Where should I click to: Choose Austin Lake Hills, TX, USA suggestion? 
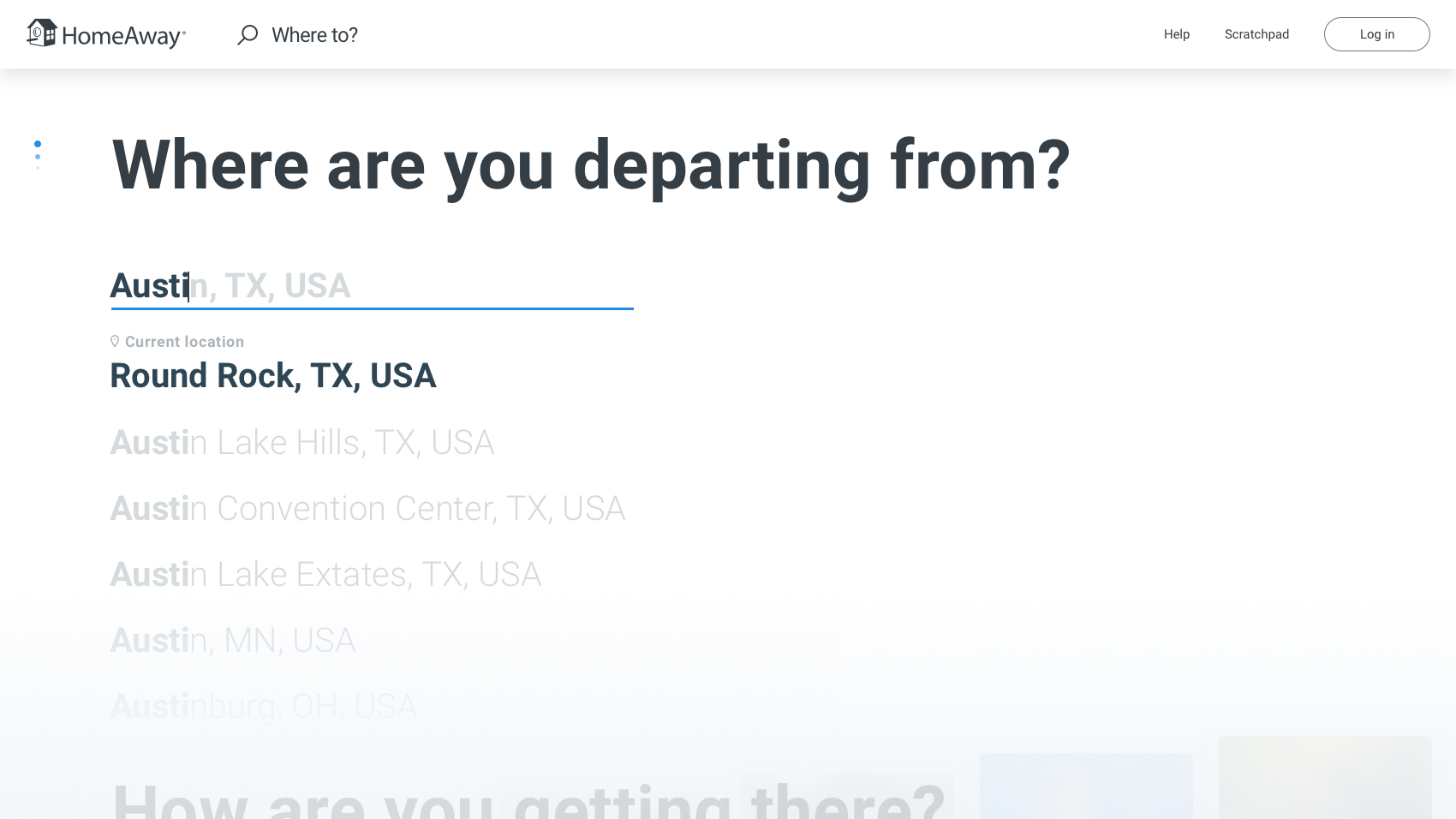tap(302, 443)
